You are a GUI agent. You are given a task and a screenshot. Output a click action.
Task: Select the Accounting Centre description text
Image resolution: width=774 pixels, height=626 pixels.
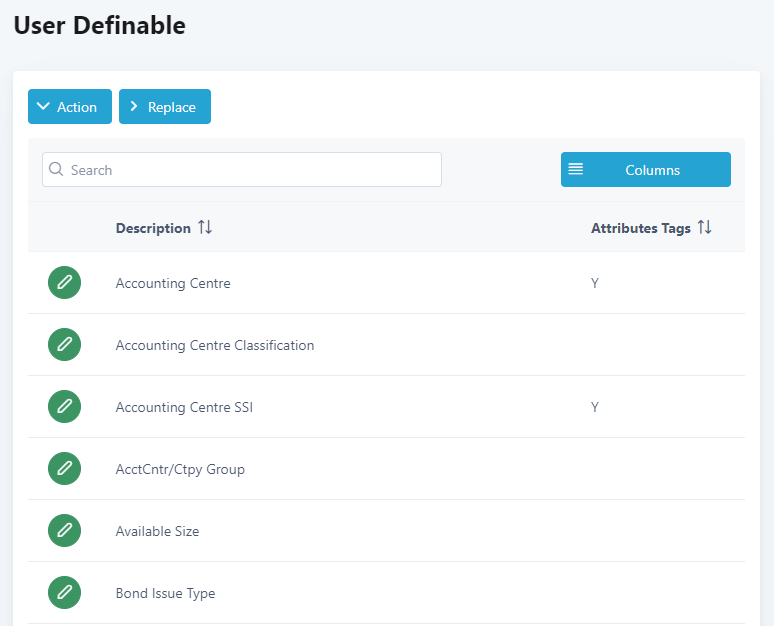click(173, 283)
